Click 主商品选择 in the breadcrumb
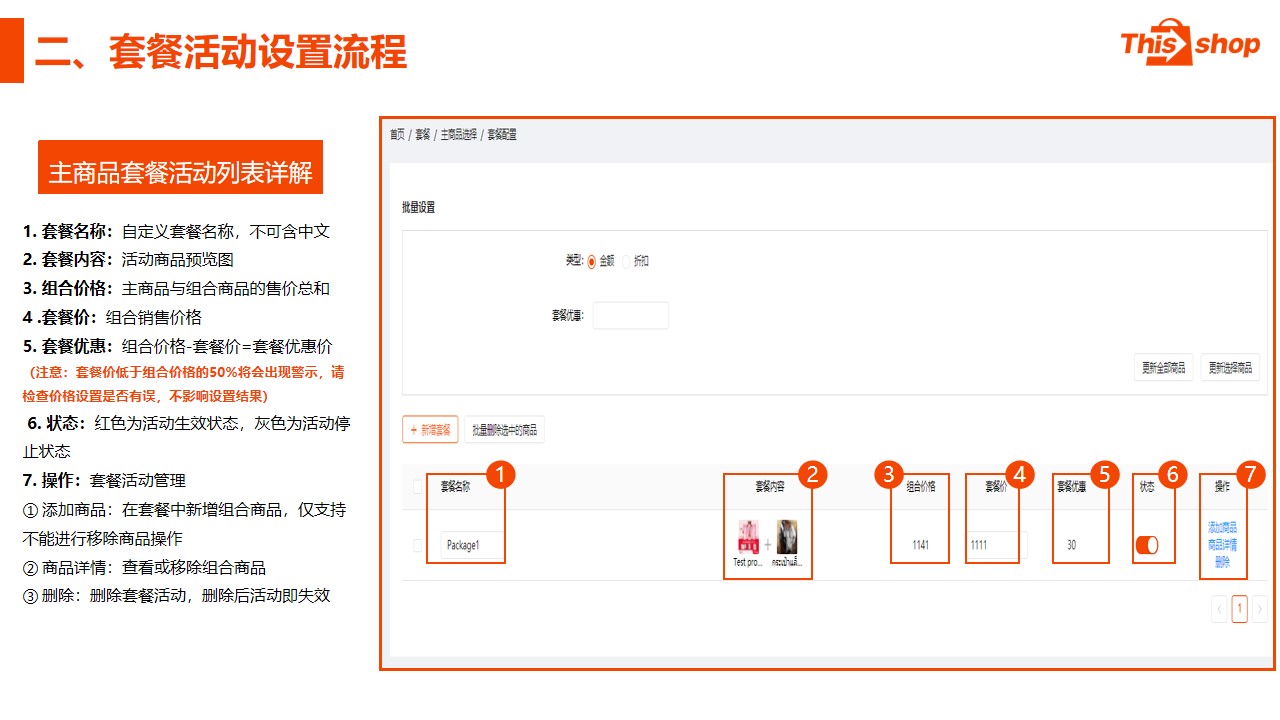This screenshot has height=720, width=1280. coord(458,135)
